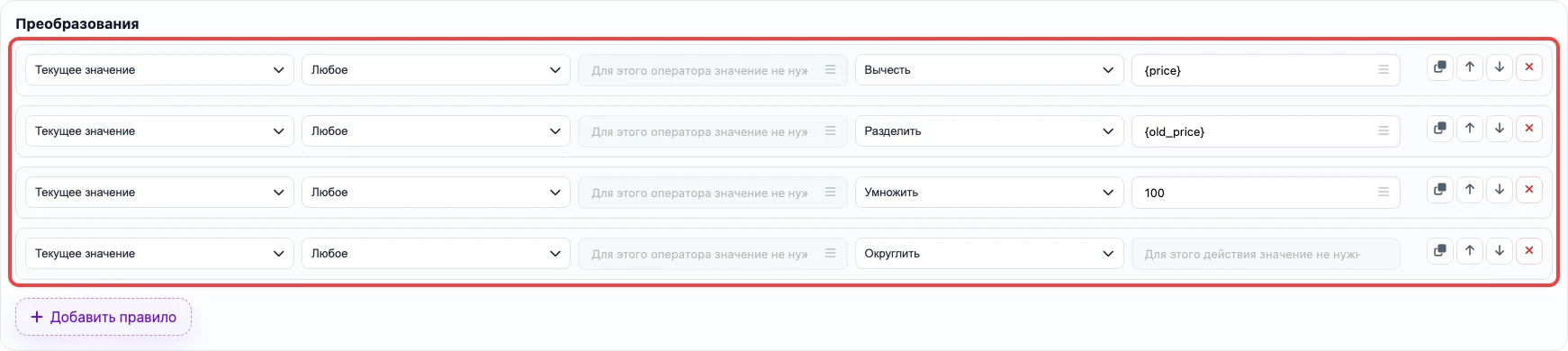This screenshot has width=1568, height=351.
Task: Click the 100 value input field
Action: [x=1266, y=193]
